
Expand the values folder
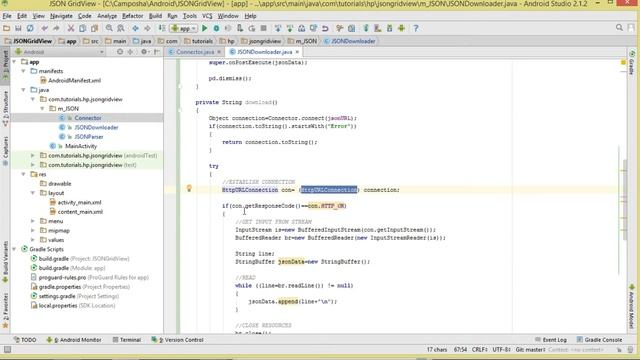coord(33,240)
